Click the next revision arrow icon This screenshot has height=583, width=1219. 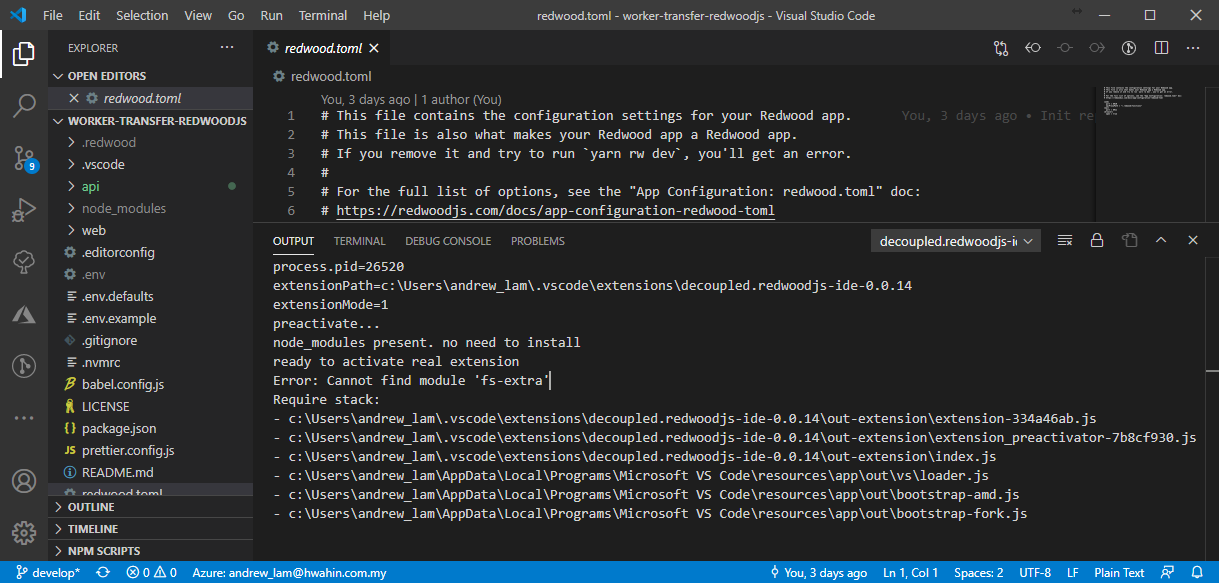(1097, 48)
